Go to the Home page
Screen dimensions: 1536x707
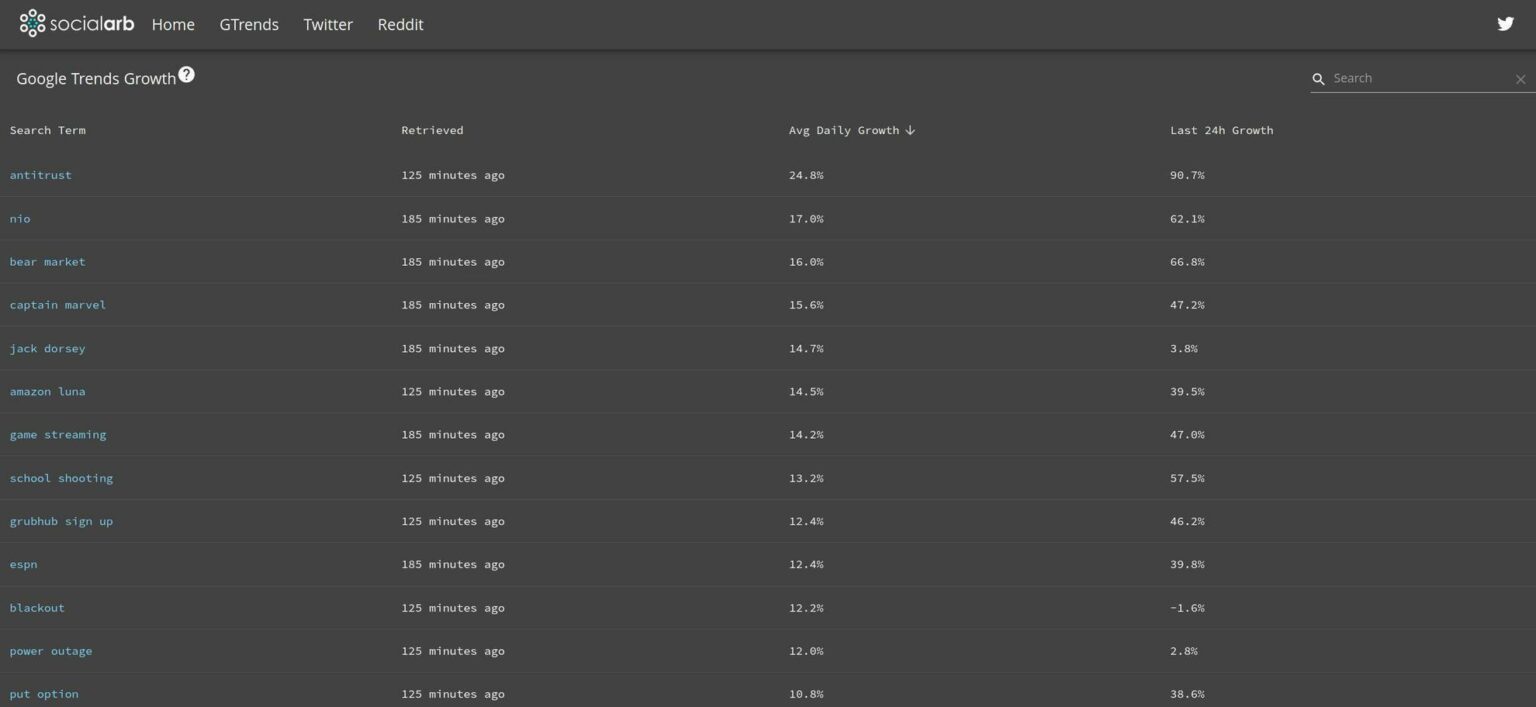172,24
